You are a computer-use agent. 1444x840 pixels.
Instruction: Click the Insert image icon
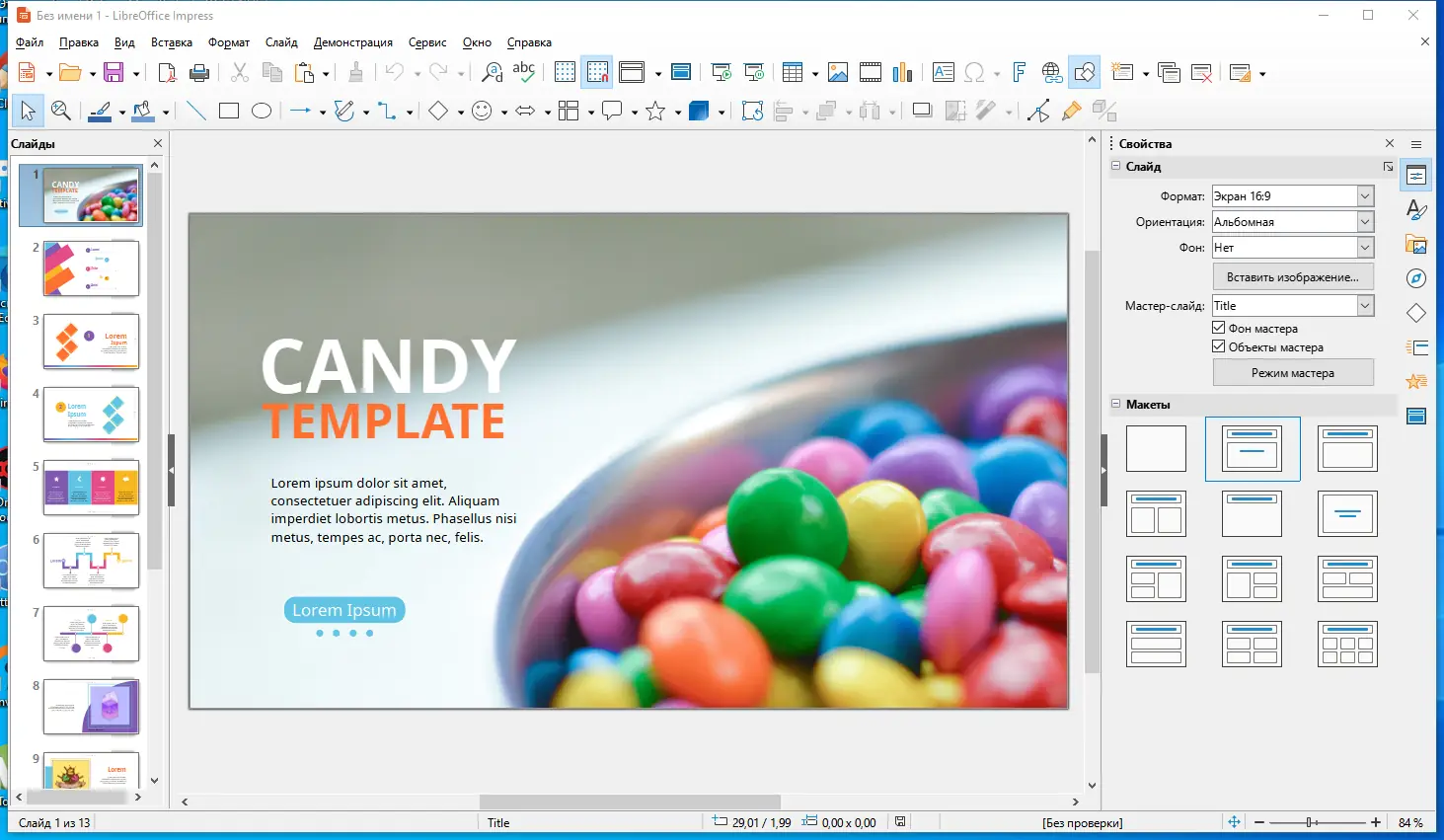838,72
